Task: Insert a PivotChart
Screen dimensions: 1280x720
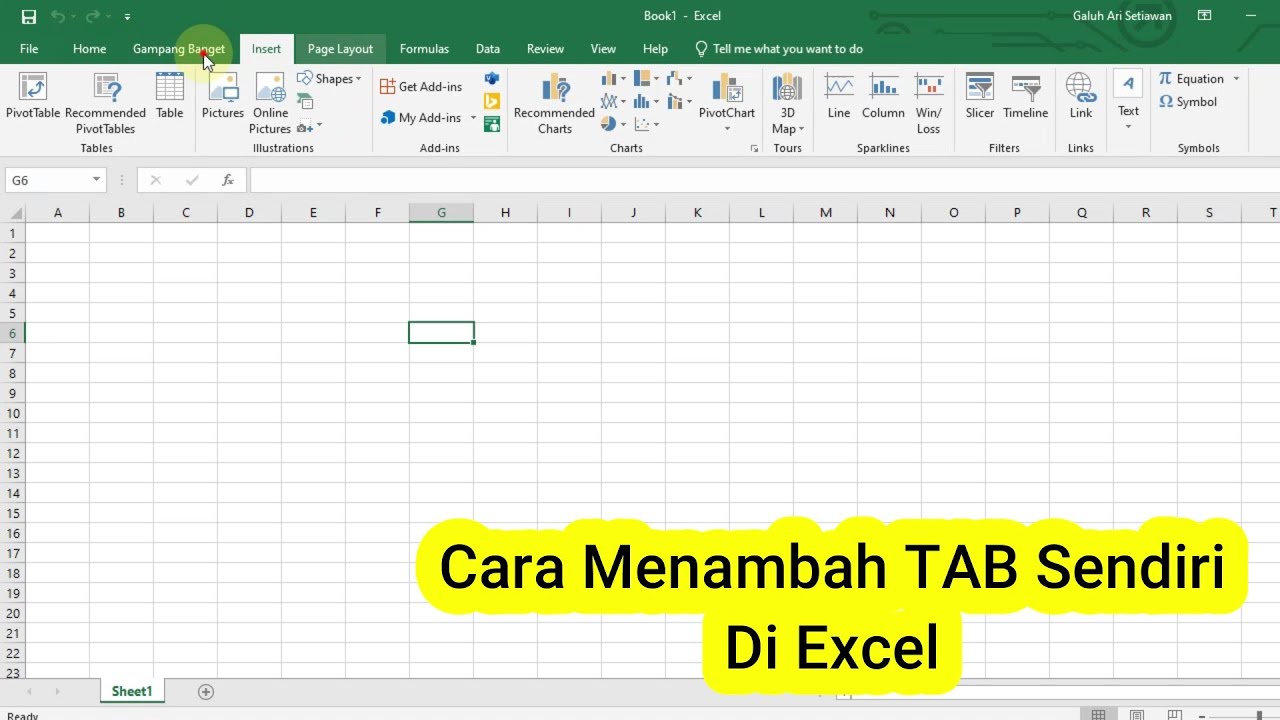Action: tap(727, 103)
